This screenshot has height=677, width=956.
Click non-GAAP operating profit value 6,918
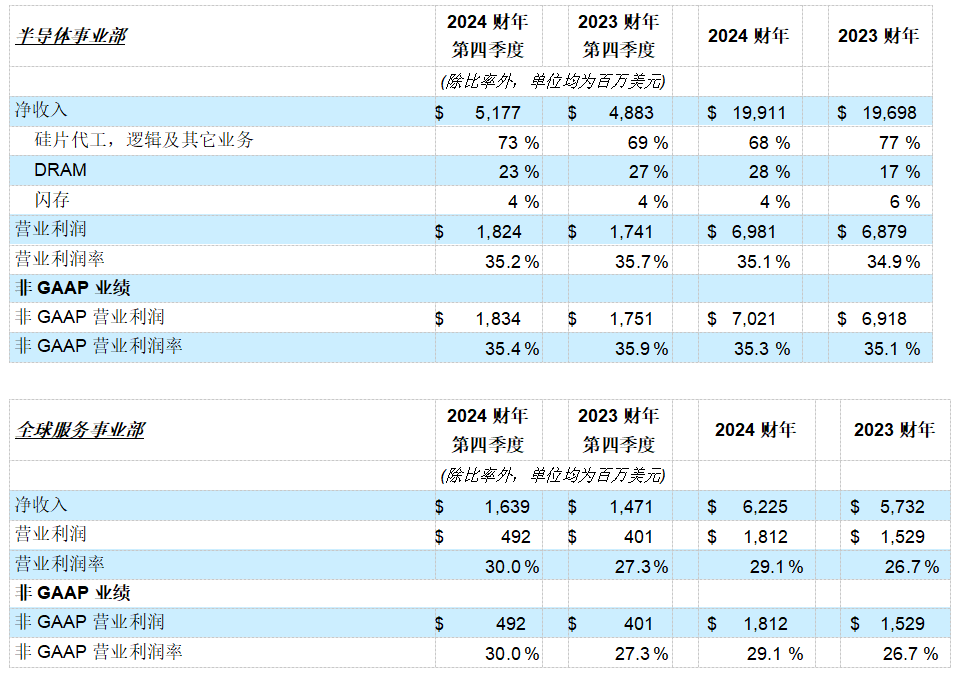click(x=886, y=319)
